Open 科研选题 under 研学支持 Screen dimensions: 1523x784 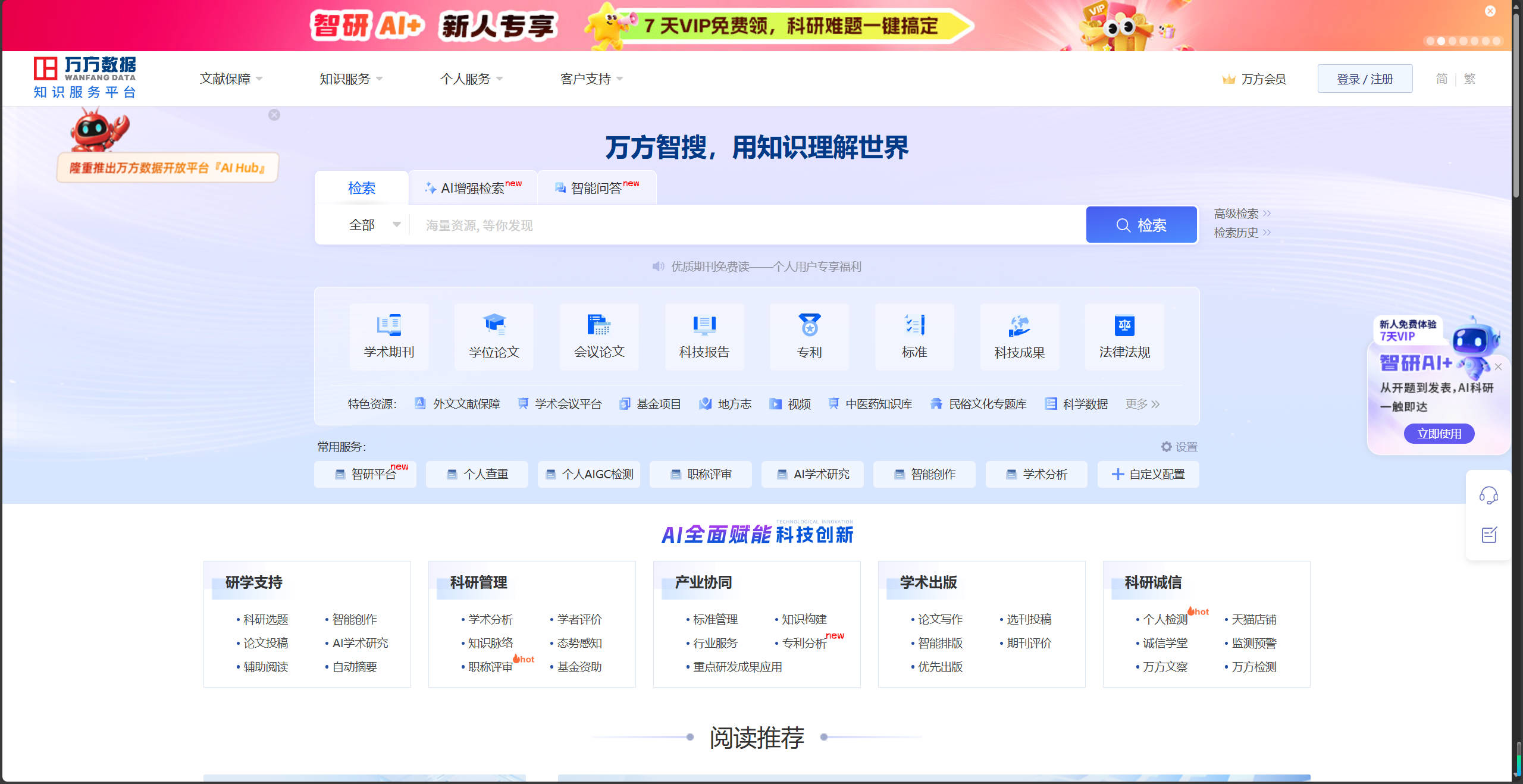[265, 619]
